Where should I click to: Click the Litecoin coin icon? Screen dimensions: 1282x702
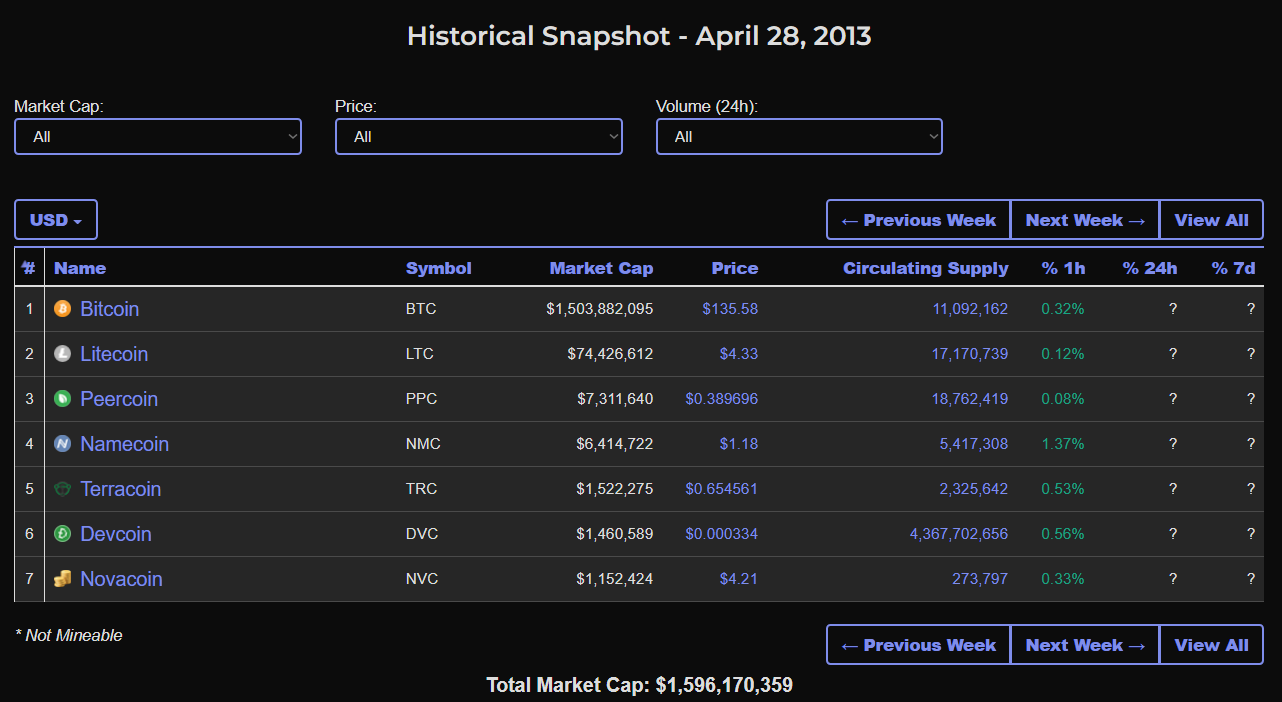[x=62, y=354]
